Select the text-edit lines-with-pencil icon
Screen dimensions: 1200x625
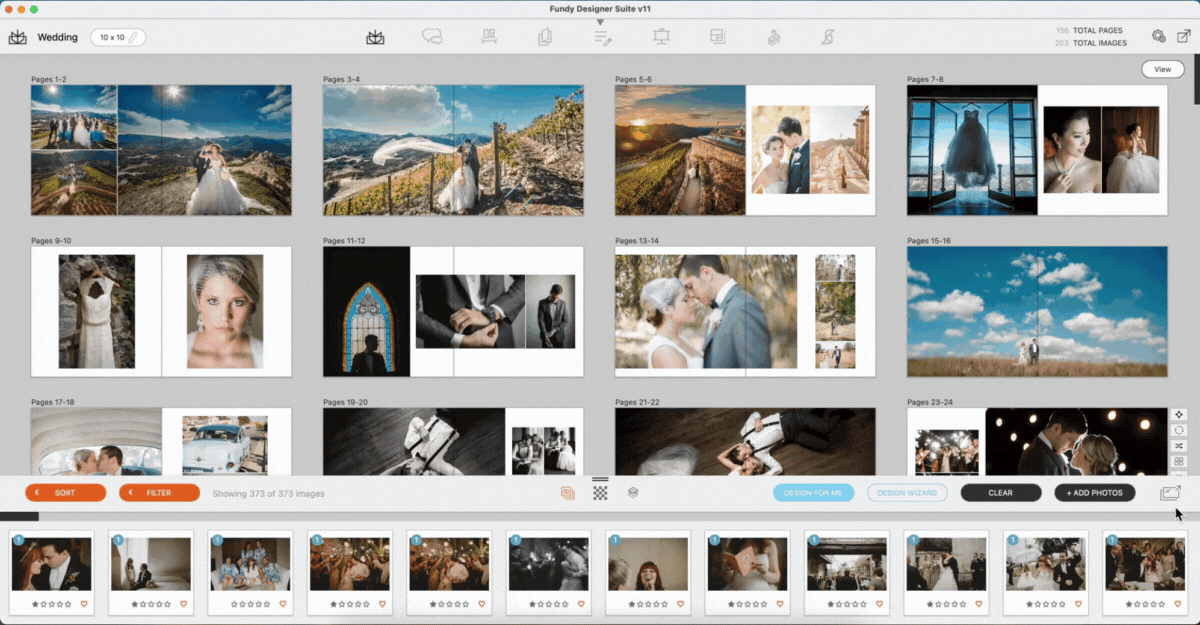(602, 37)
